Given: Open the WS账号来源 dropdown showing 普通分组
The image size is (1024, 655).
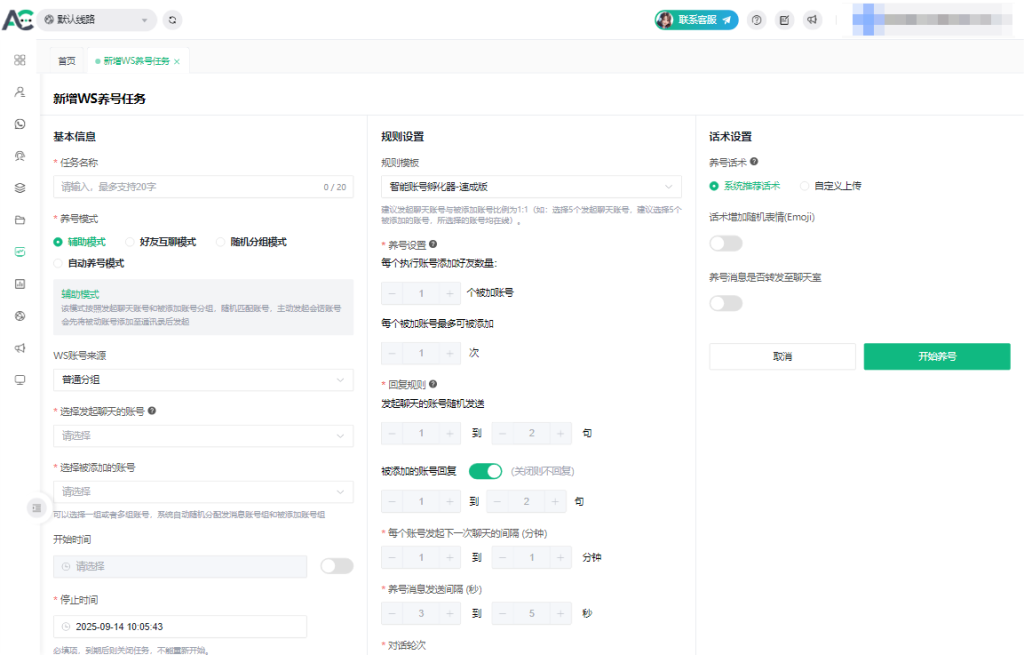Looking at the screenshot, I should point(203,380).
